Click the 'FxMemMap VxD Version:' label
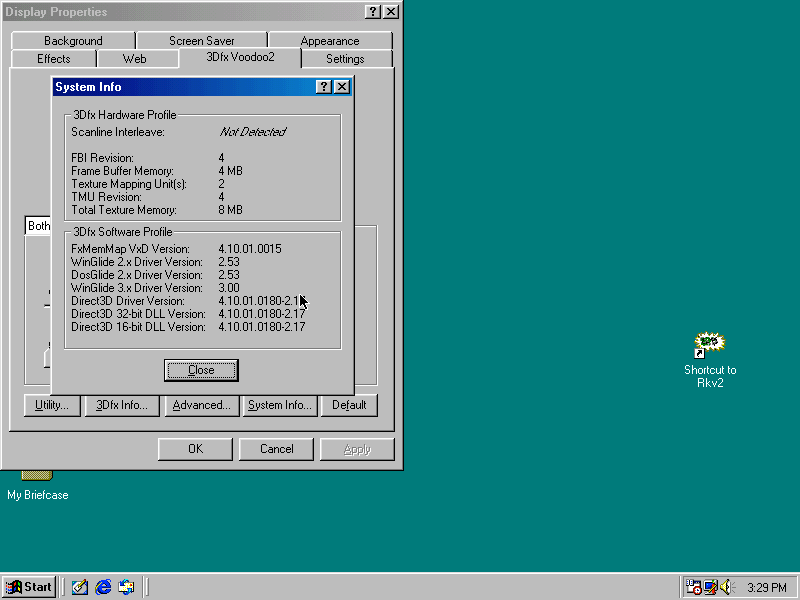This screenshot has width=800, height=600. 130,249
